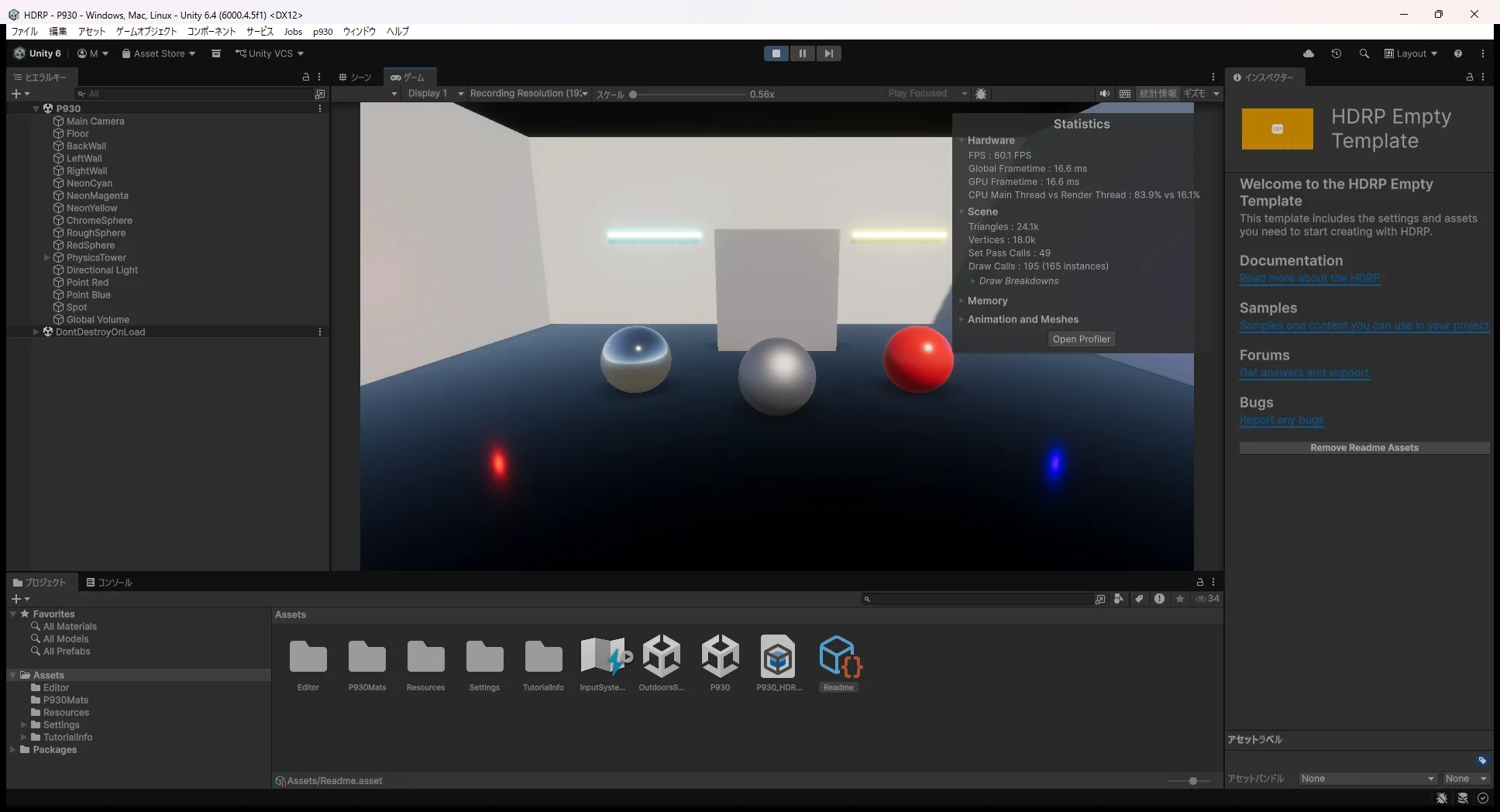1500x812 pixels.
Task: Click the Search by Label tag icon
Action: [x=1139, y=599]
